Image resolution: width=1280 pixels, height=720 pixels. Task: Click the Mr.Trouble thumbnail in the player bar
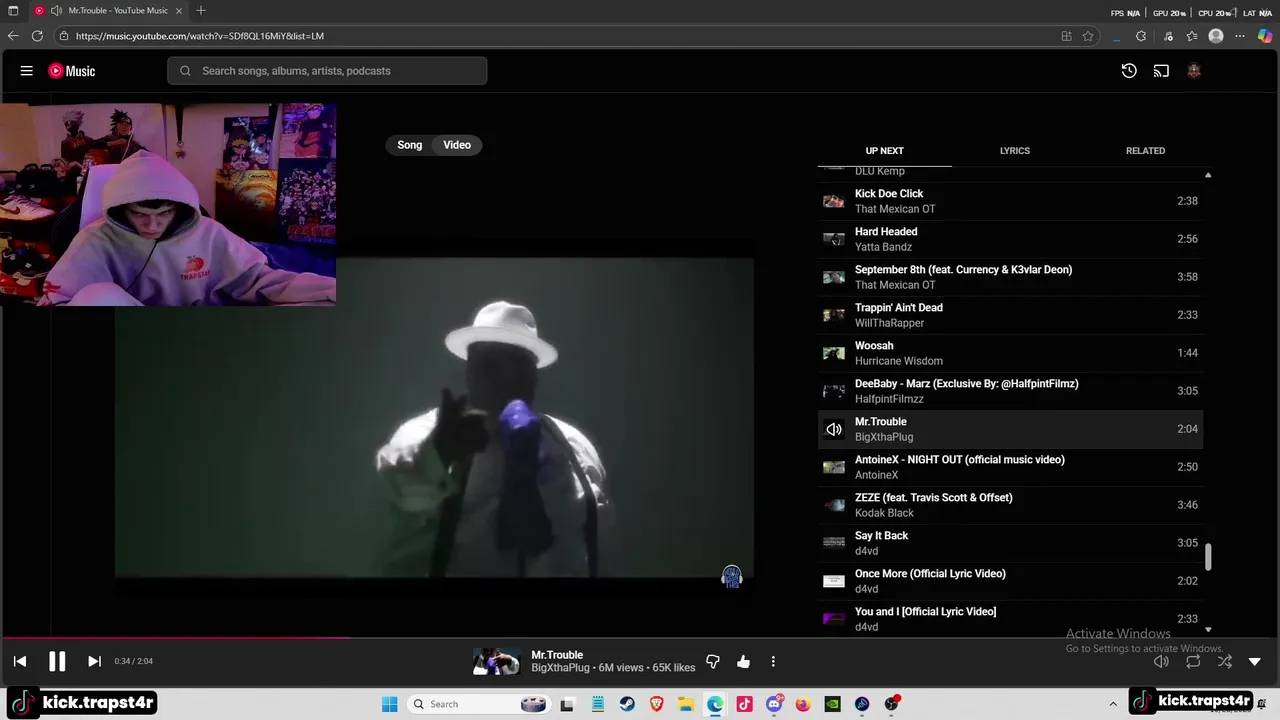497,661
